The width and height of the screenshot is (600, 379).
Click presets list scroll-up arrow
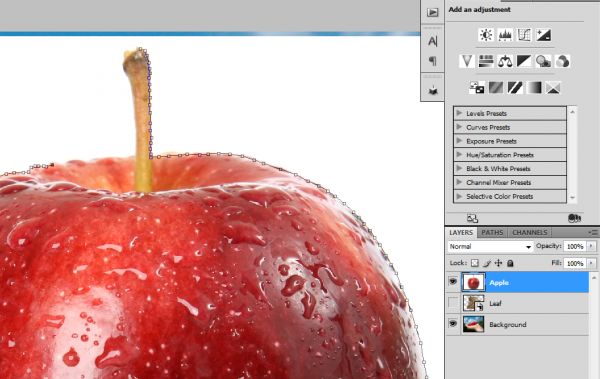573,112
